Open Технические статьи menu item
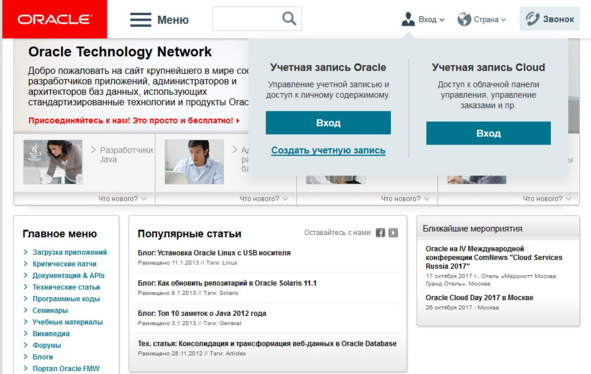The width and height of the screenshot is (591, 374). click(66, 287)
